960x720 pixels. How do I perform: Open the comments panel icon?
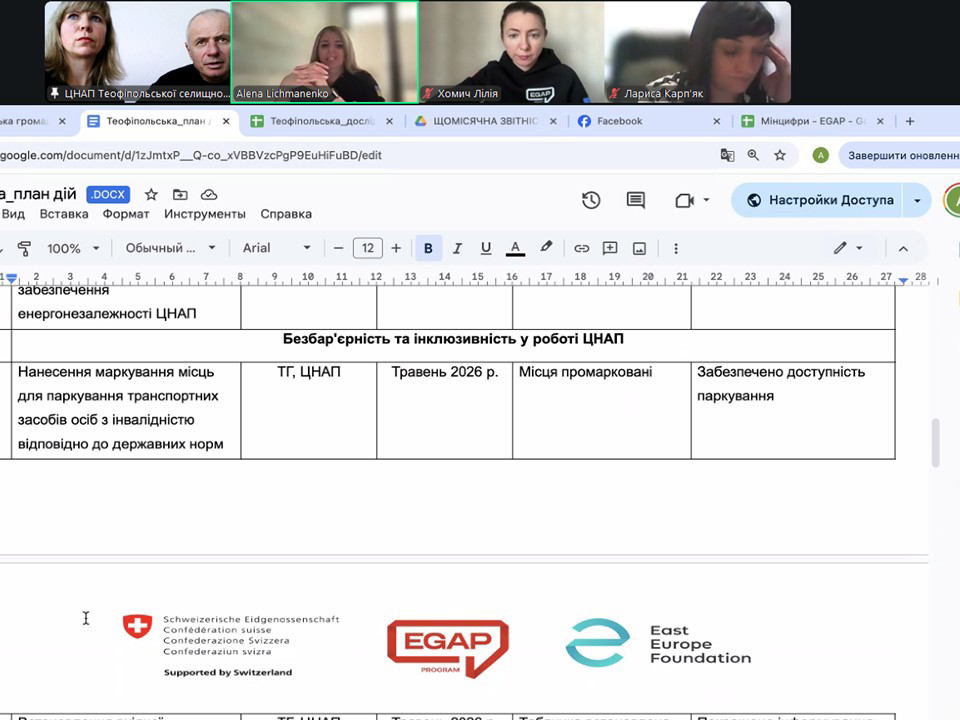coord(636,200)
